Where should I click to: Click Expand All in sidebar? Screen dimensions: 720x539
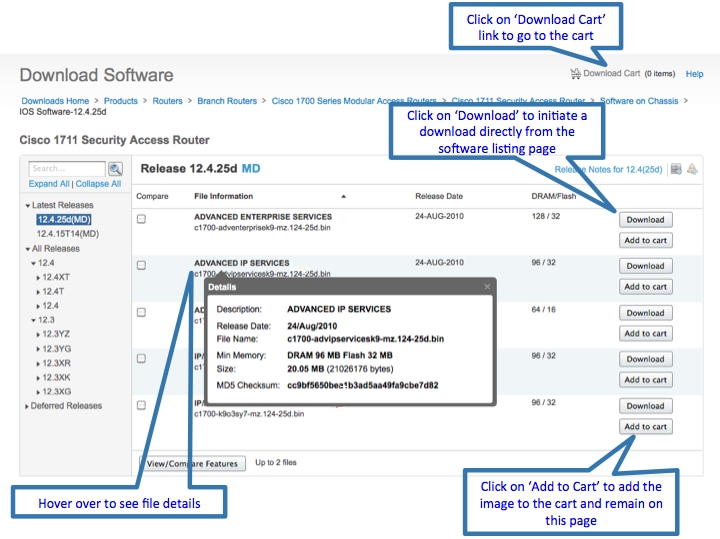coord(49,184)
